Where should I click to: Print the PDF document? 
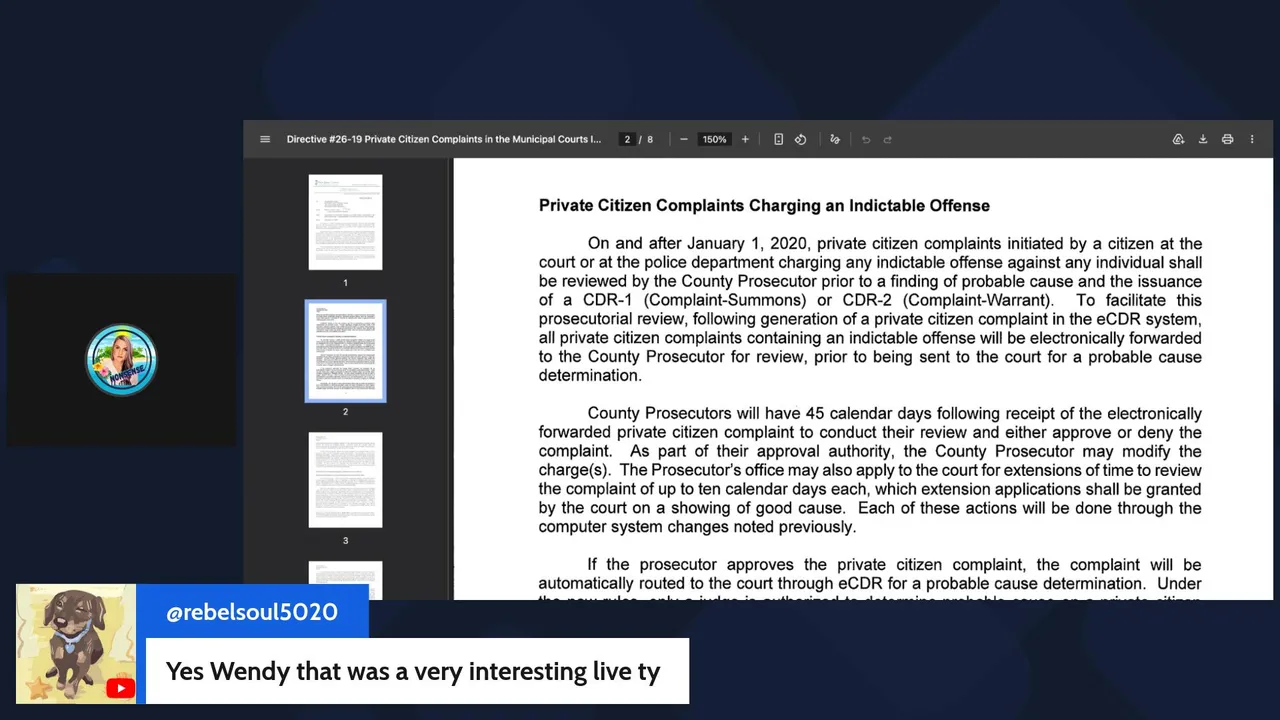click(1227, 139)
